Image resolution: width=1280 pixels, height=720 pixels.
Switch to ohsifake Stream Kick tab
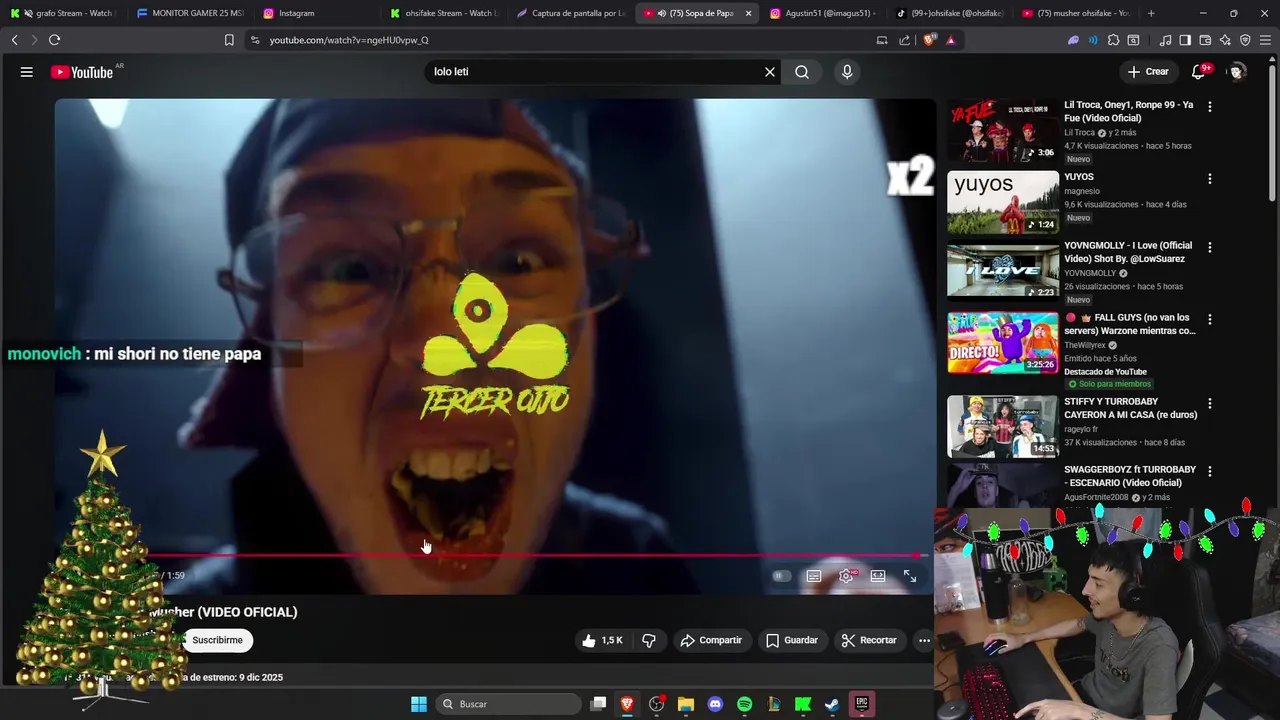tap(444, 13)
